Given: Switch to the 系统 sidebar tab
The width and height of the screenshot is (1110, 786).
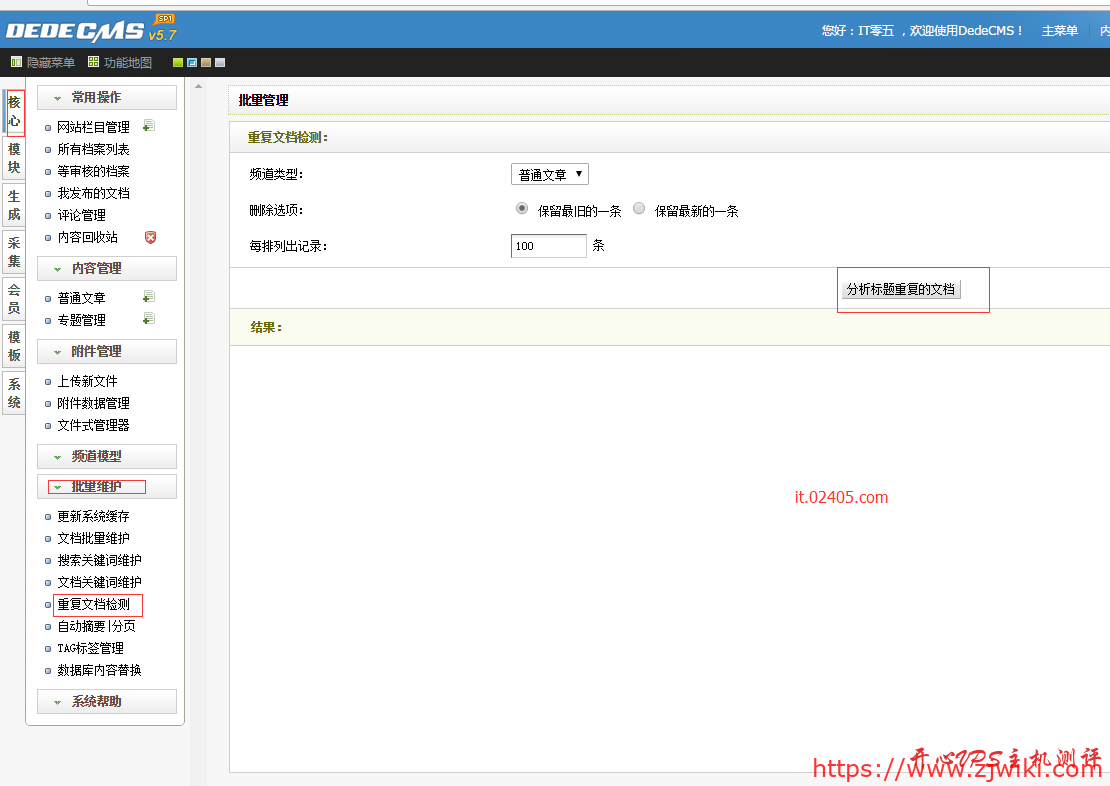Looking at the screenshot, I should click(x=13, y=392).
